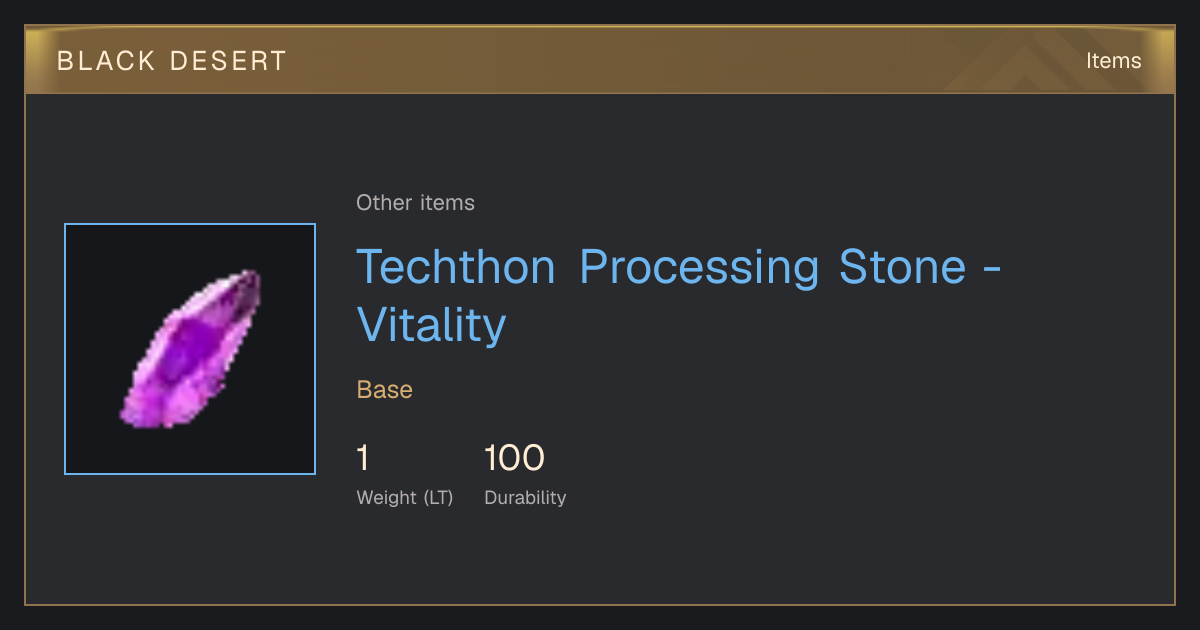The height and width of the screenshot is (630, 1200).
Task: Open the Items section label
Action: click(1113, 61)
